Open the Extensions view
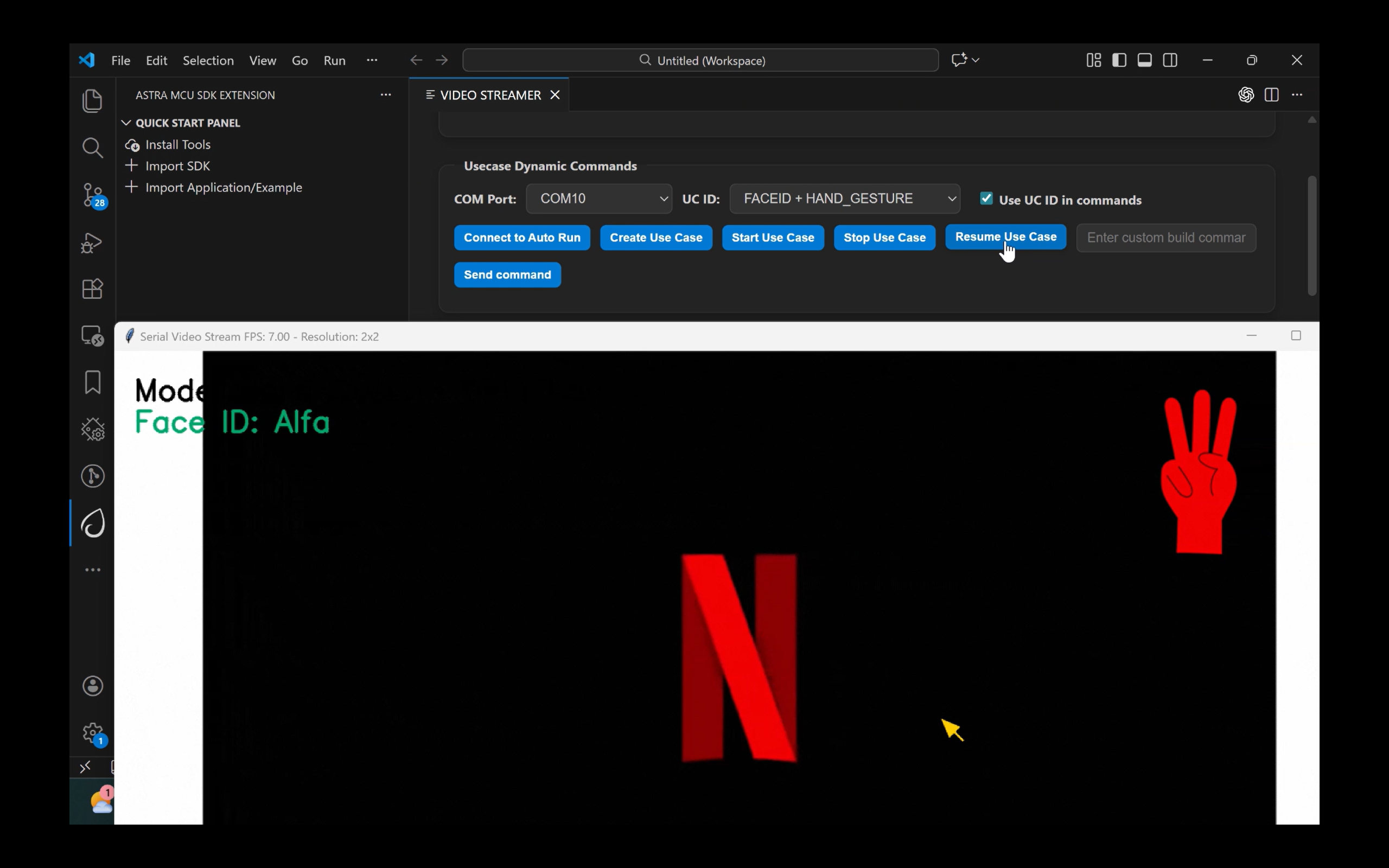The image size is (1389, 868). [92, 289]
